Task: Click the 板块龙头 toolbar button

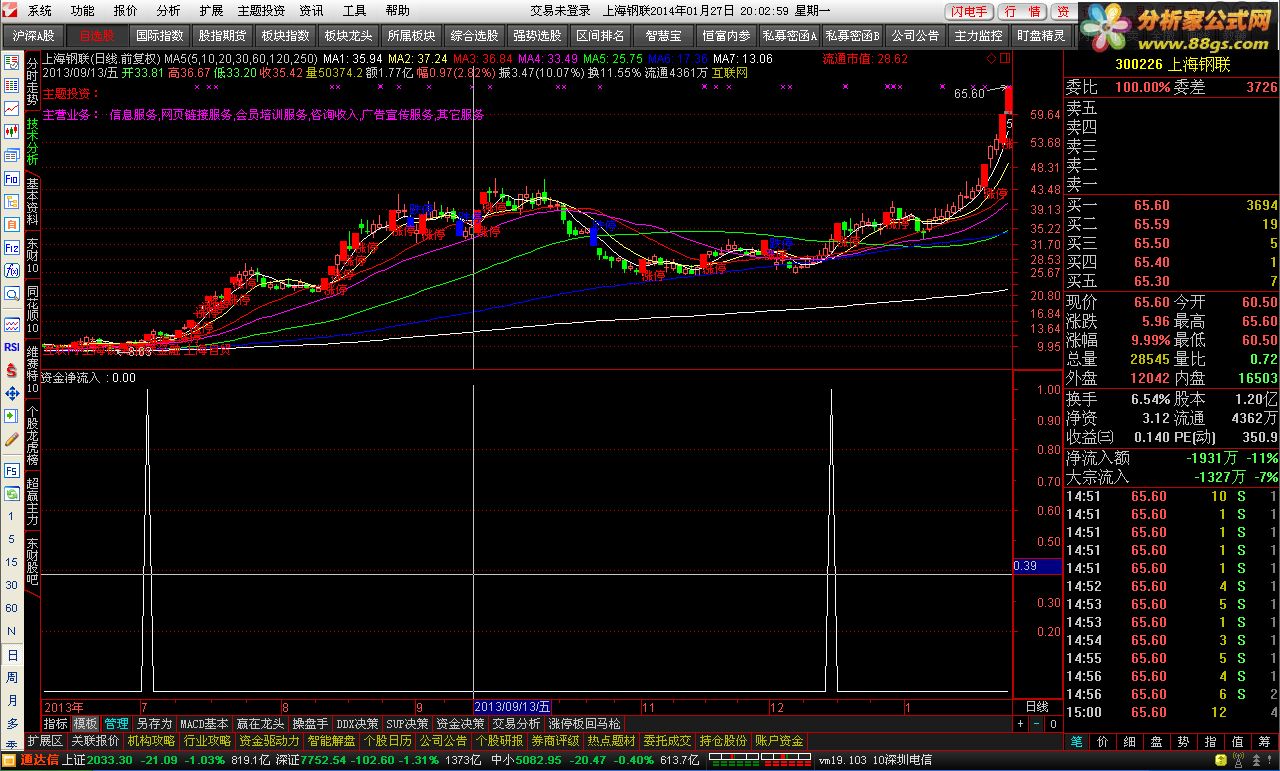Action: (x=347, y=35)
